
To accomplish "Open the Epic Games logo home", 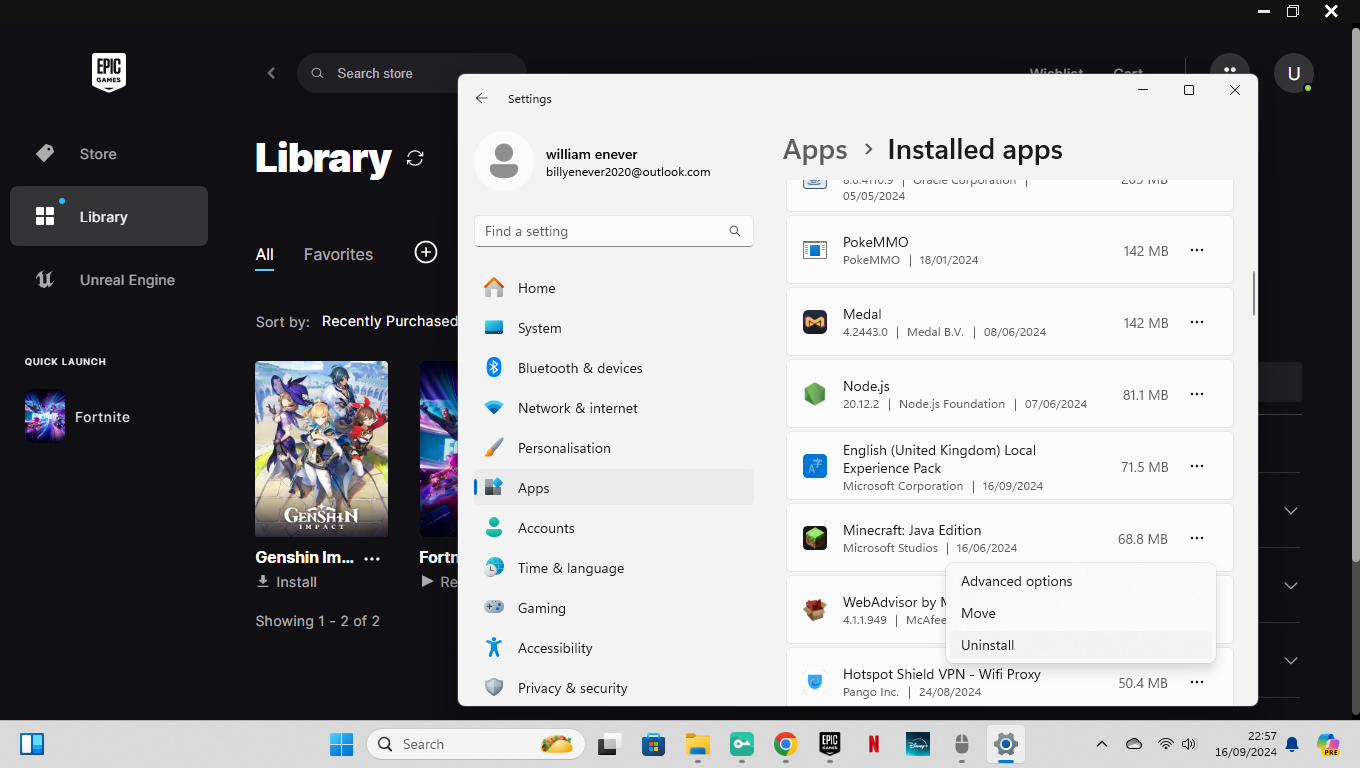I will click(109, 73).
